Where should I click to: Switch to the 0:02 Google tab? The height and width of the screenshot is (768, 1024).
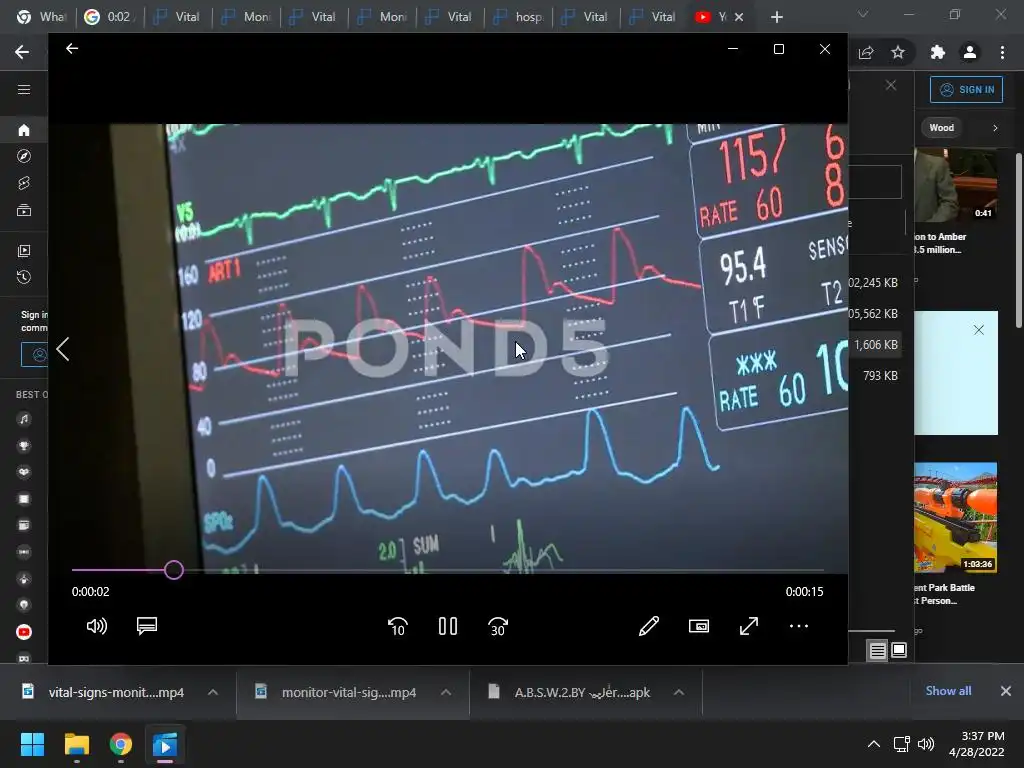point(110,17)
